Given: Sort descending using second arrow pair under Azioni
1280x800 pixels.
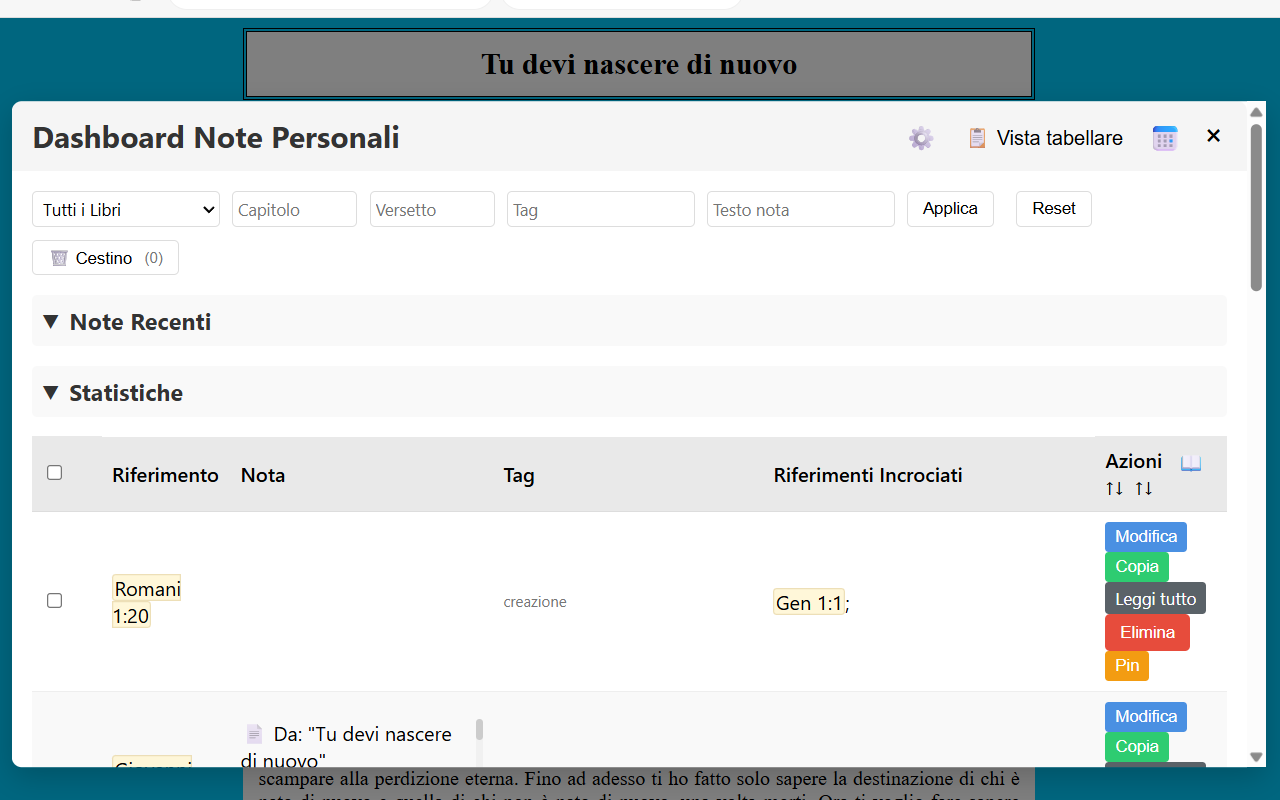Looking at the screenshot, I should click(x=1143, y=488).
